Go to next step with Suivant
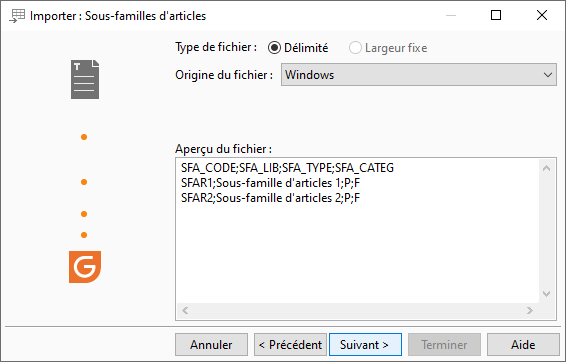 (365, 345)
